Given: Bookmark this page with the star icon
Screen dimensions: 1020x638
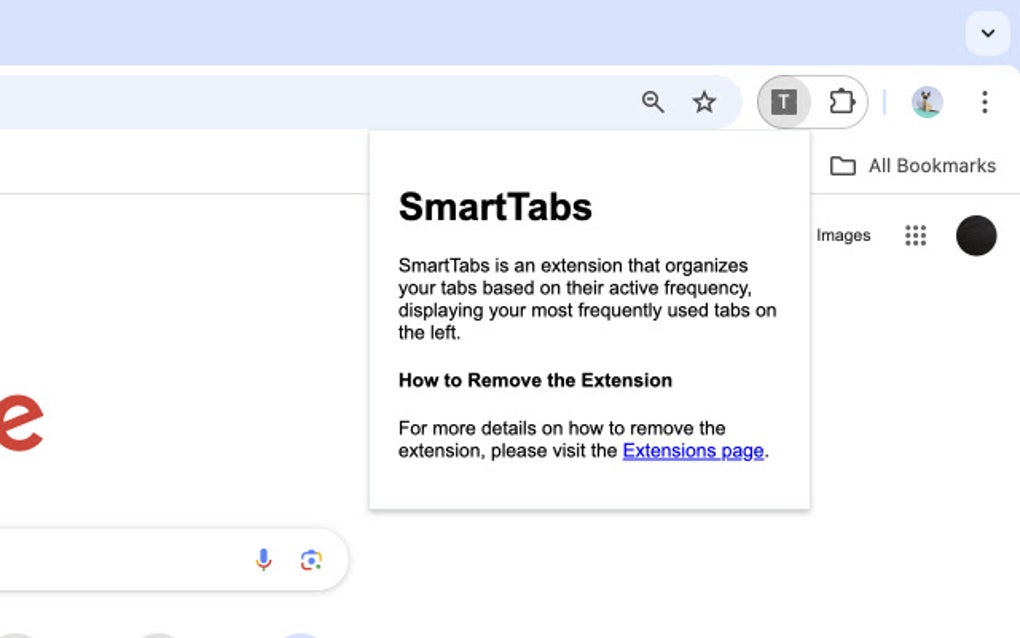Looking at the screenshot, I should [705, 101].
